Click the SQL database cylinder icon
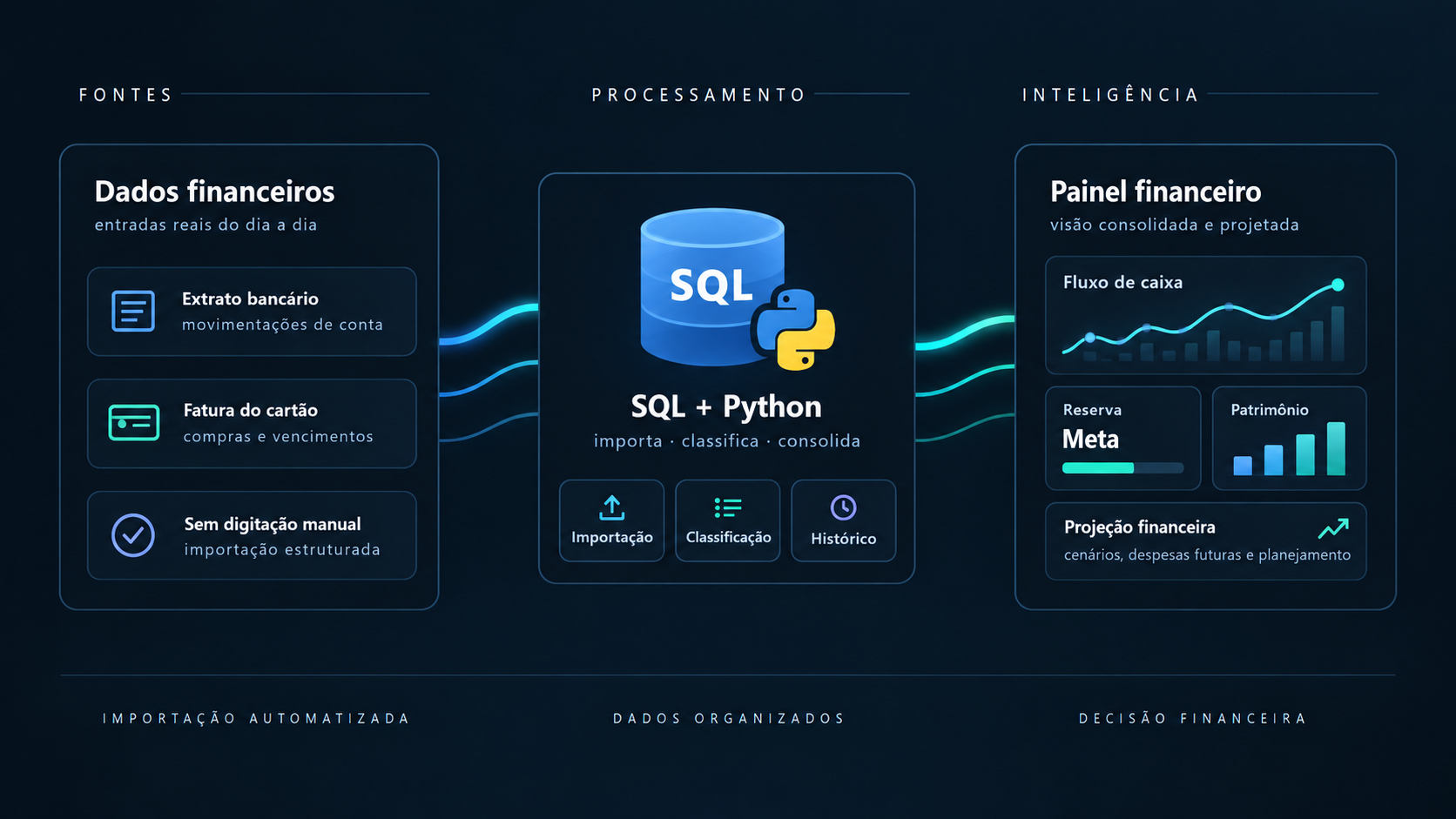Viewport: 1456px width, 819px height. coord(712,285)
